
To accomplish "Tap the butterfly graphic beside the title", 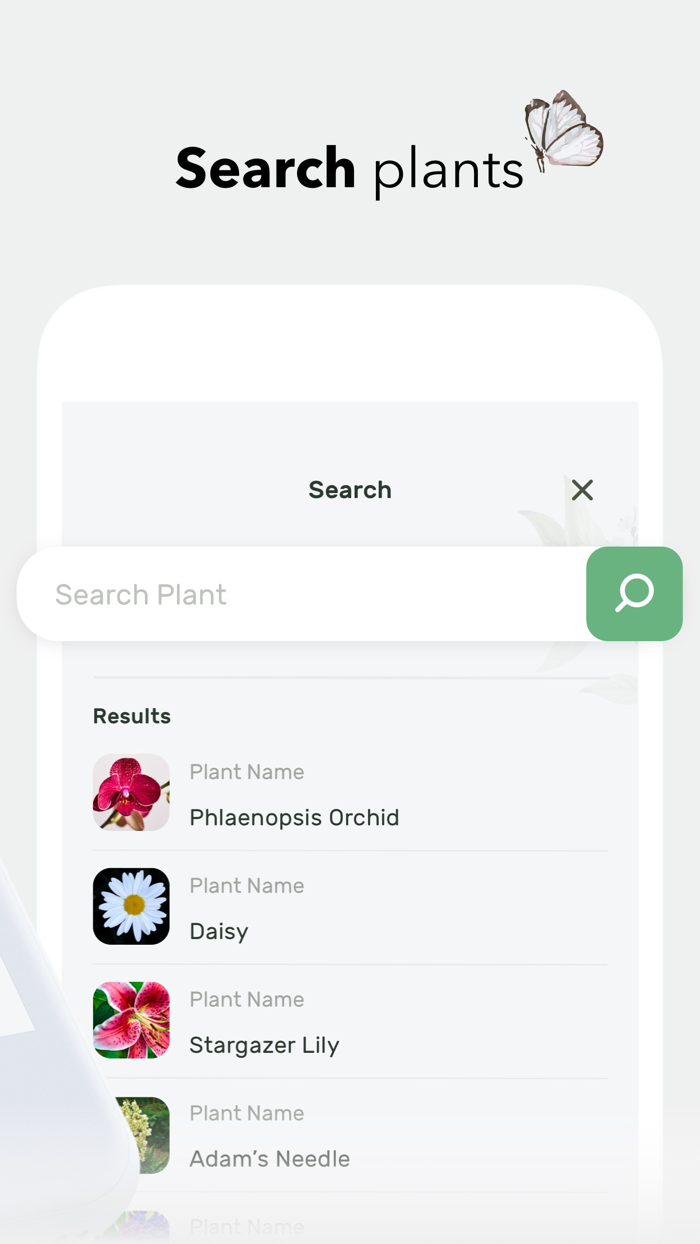I will [558, 130].
